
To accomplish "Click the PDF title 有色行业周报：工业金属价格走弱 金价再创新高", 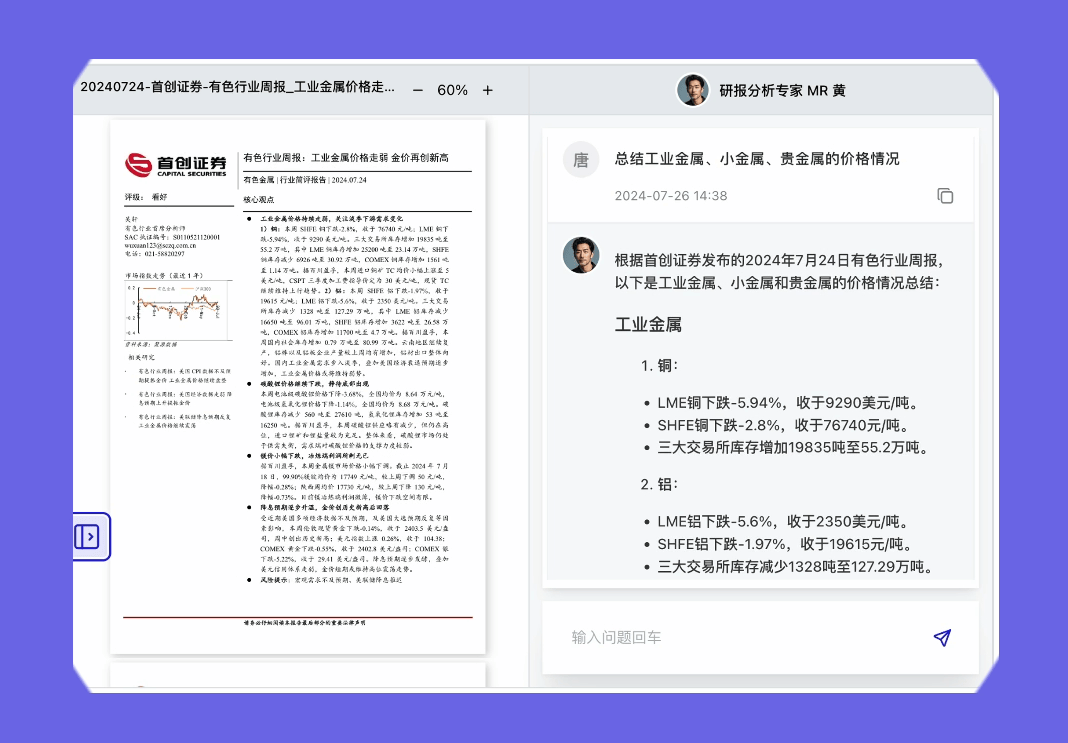I will (x=346, y=157).
